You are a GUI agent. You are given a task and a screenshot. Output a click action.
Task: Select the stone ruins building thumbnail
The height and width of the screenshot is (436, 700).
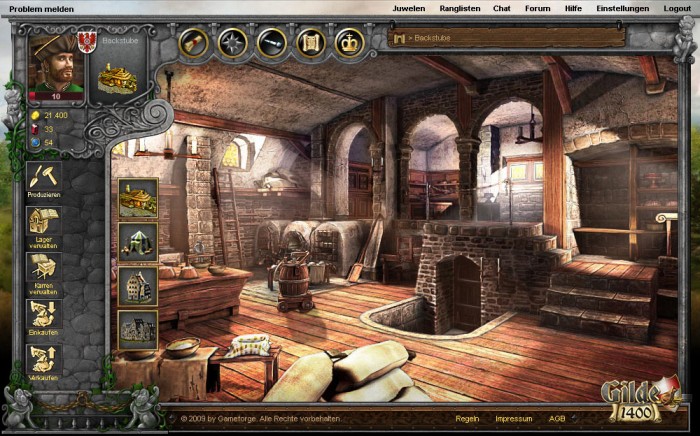pyautogui.click(x=138, y=330)
